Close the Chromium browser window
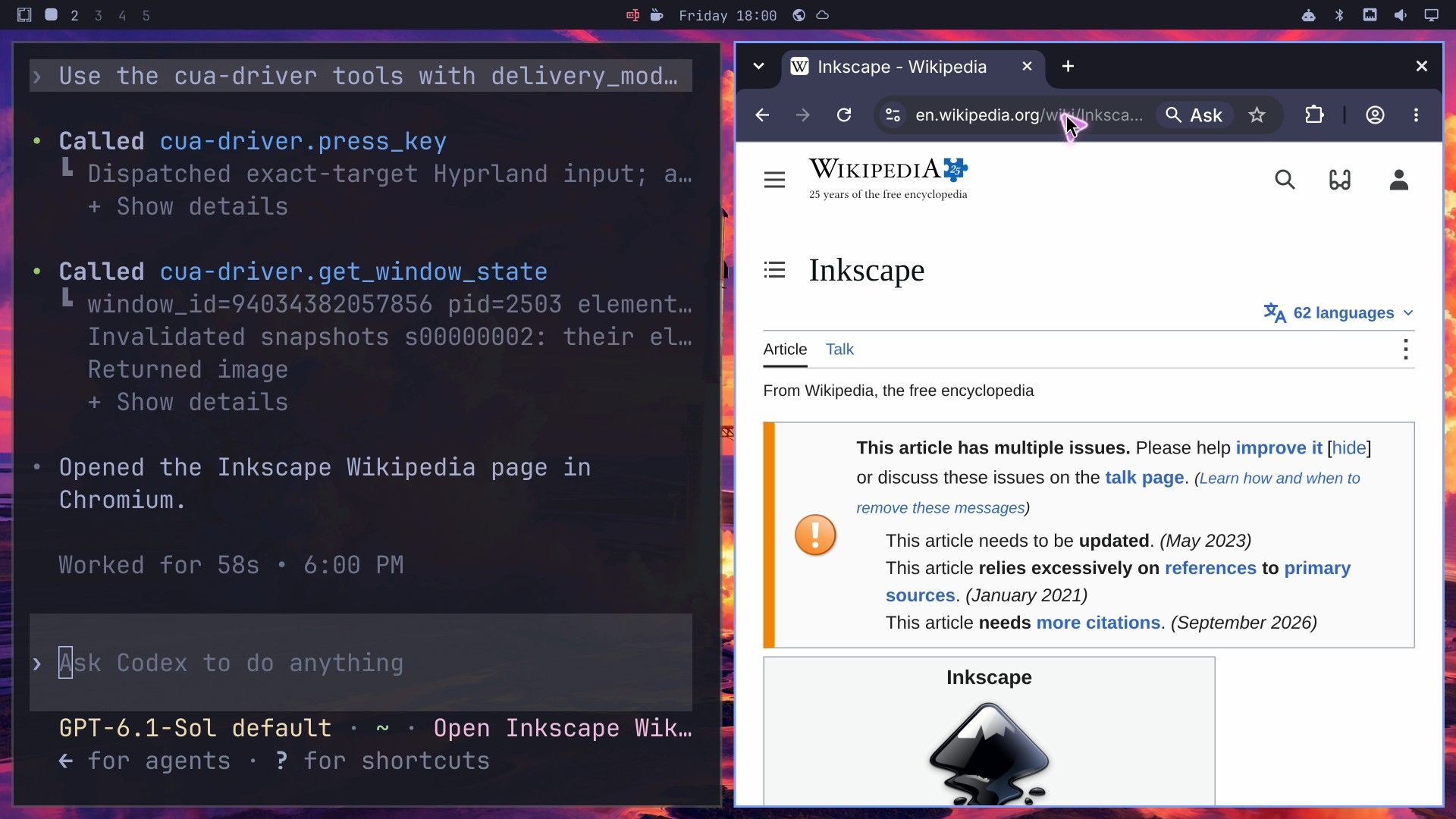 click(1422, 67)
